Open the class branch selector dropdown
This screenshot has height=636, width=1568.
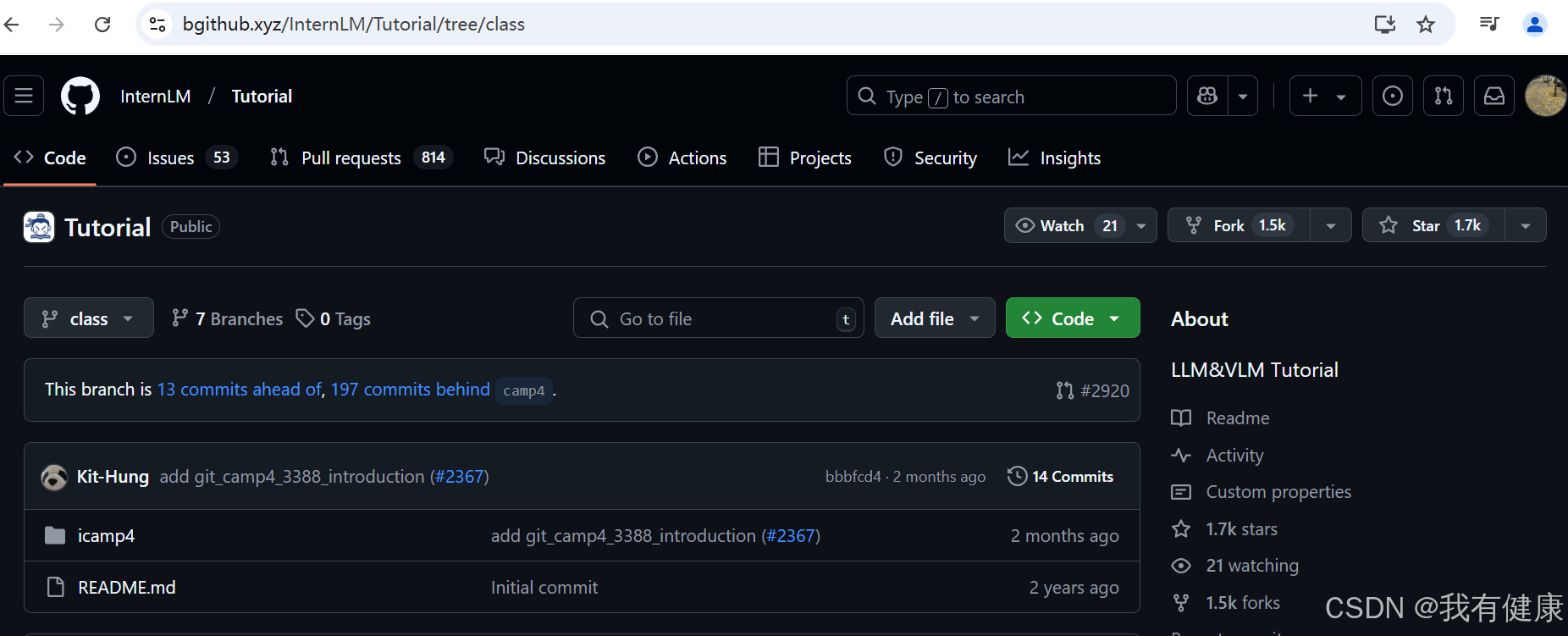(89, 318)
